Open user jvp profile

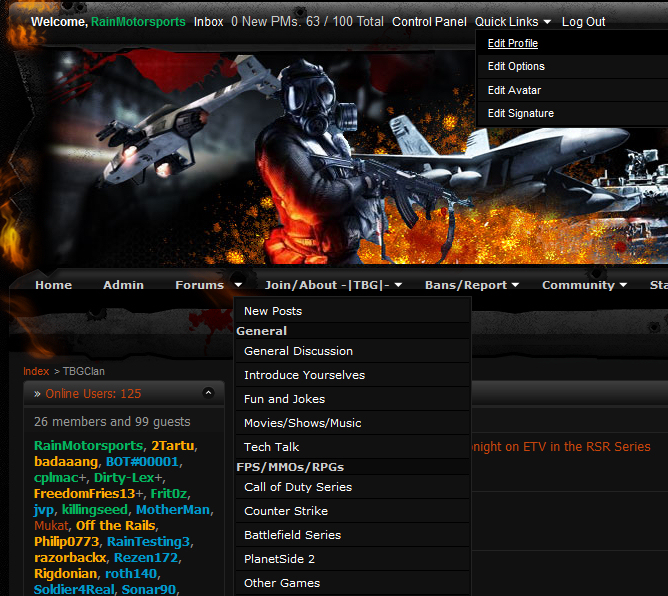(44, 510)
